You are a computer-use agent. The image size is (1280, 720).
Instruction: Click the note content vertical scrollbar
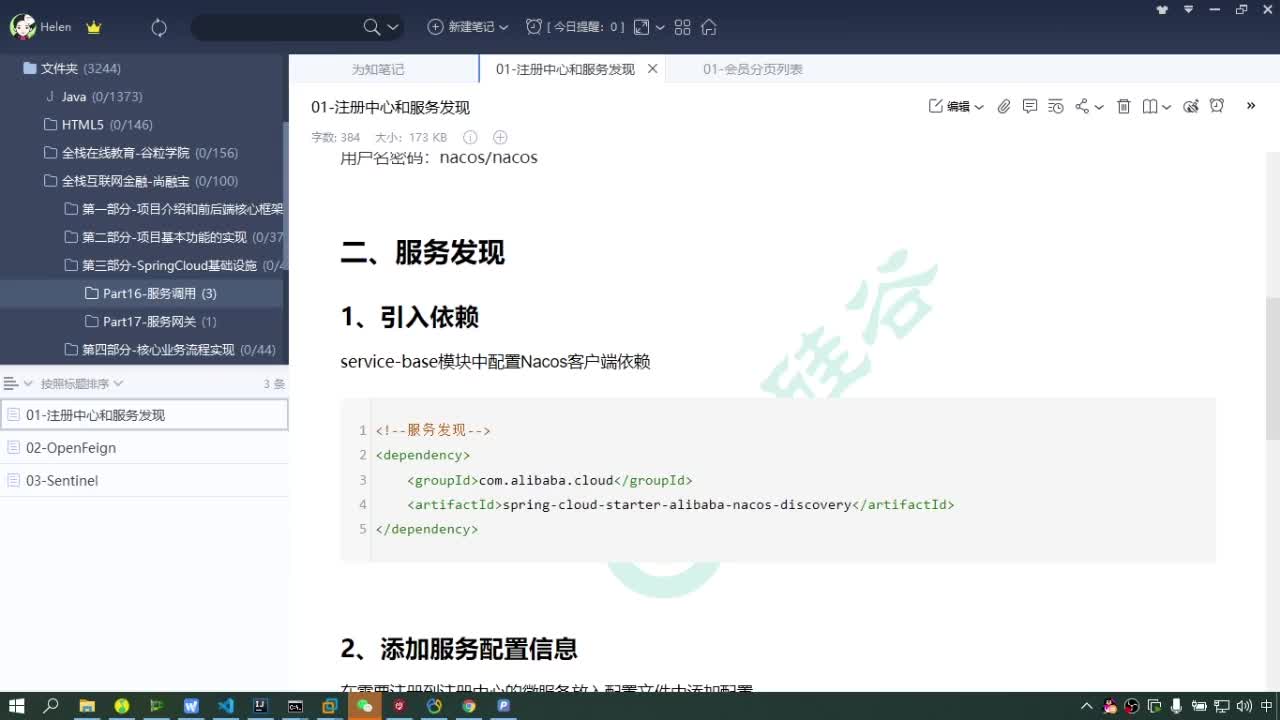click(1272, 368)
